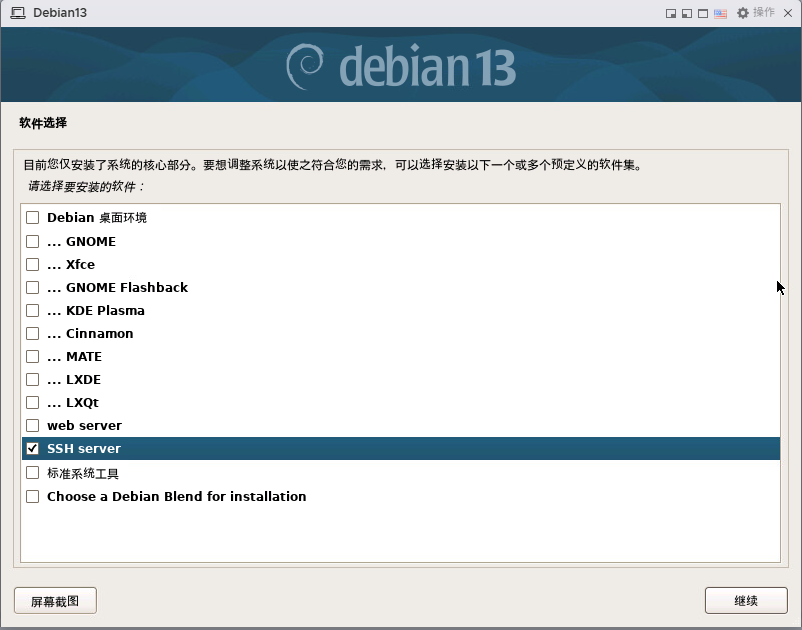The image size is (802, 630).
Task: Click the gear icon in the title bar
Action: 743,13
